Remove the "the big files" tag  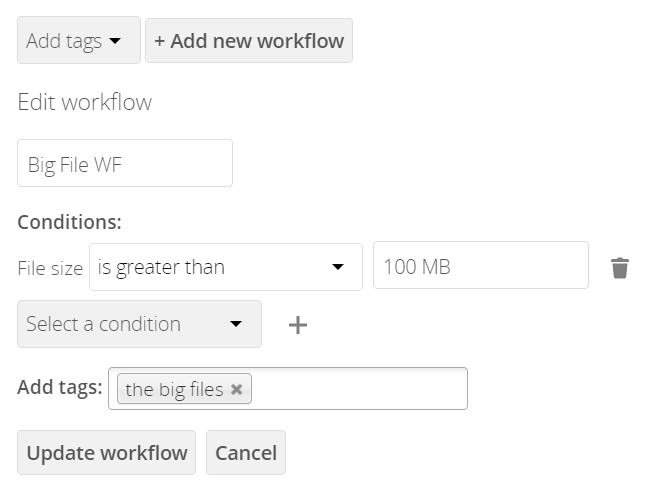[x=236, y=389]
